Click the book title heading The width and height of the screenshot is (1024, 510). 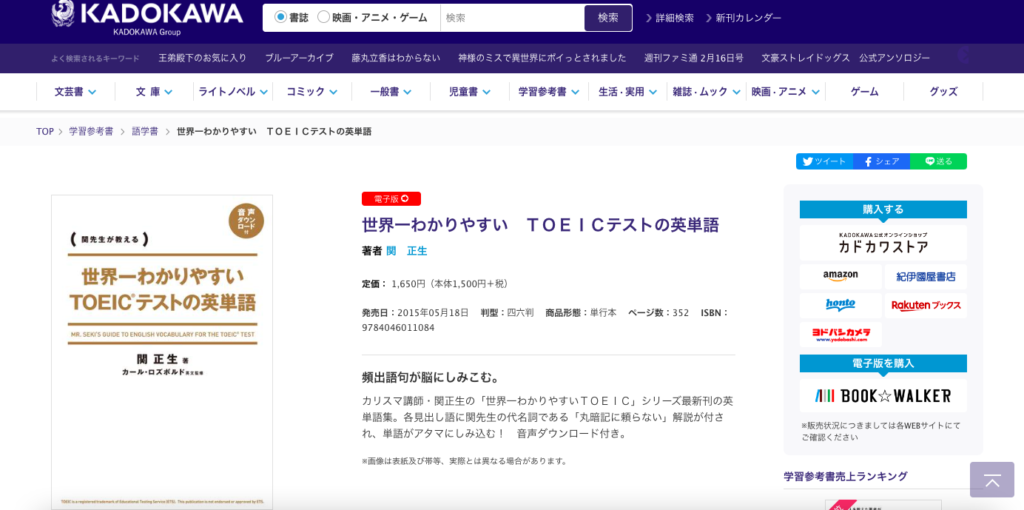tap(541, 225)
